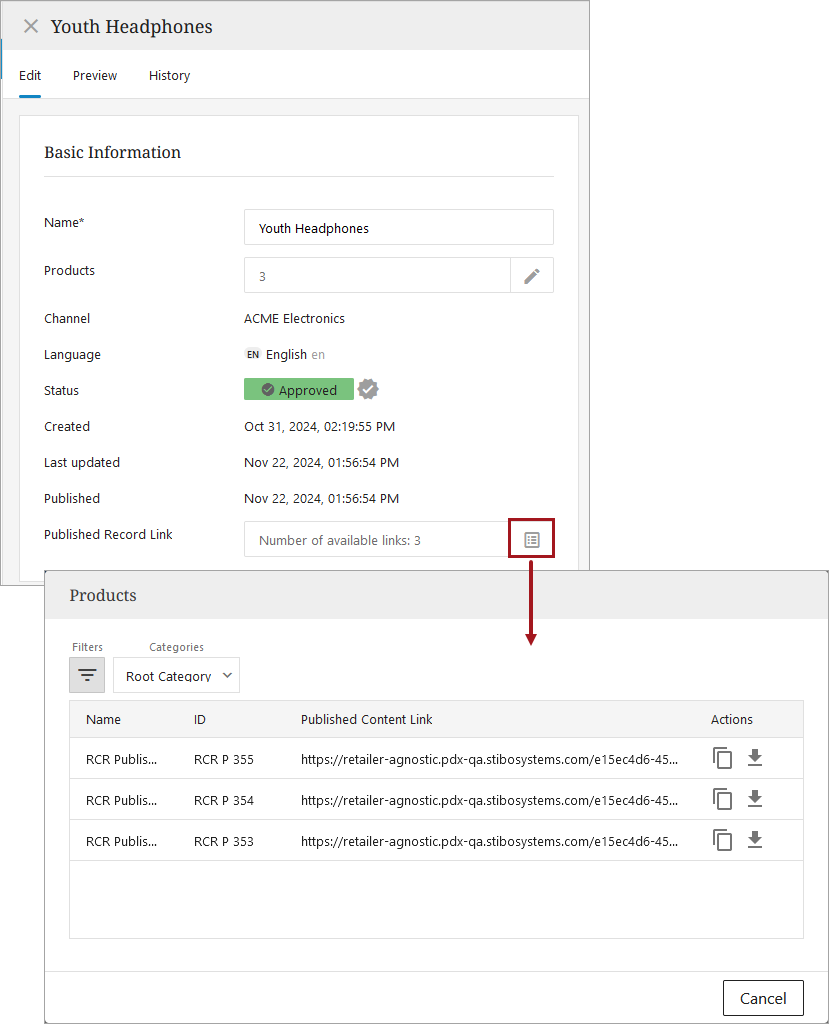Viewport: 829px width, 1024px height.
Task: Click the Number of available links field
Action: (x=376, y=540)
